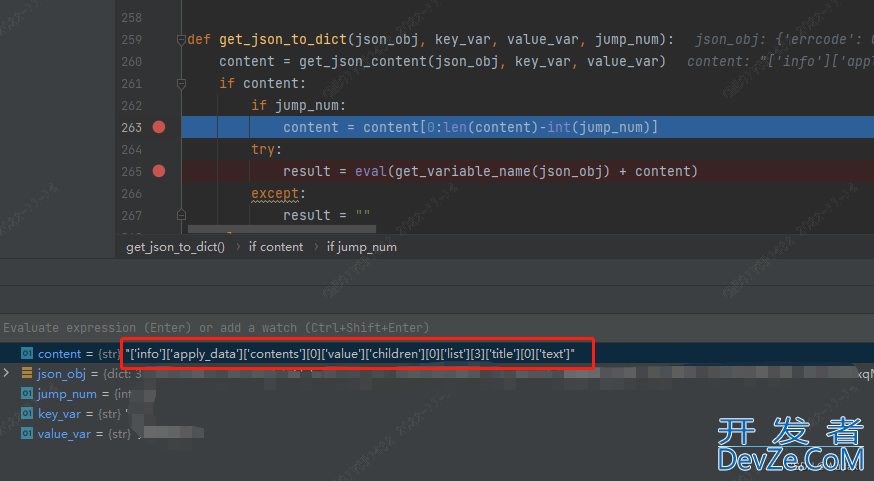Collapse the get_json_to_dict function fold marker
Screen dimensions: 874x481
(x=181, y=40)
